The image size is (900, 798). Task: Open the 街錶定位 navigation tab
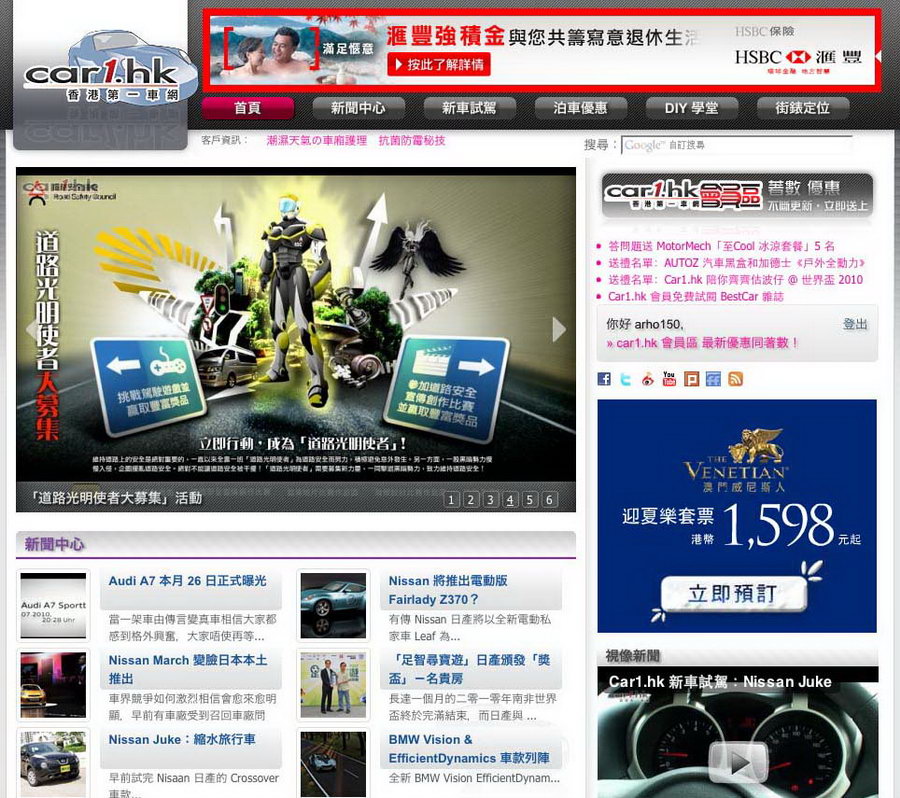click(802, 108)
